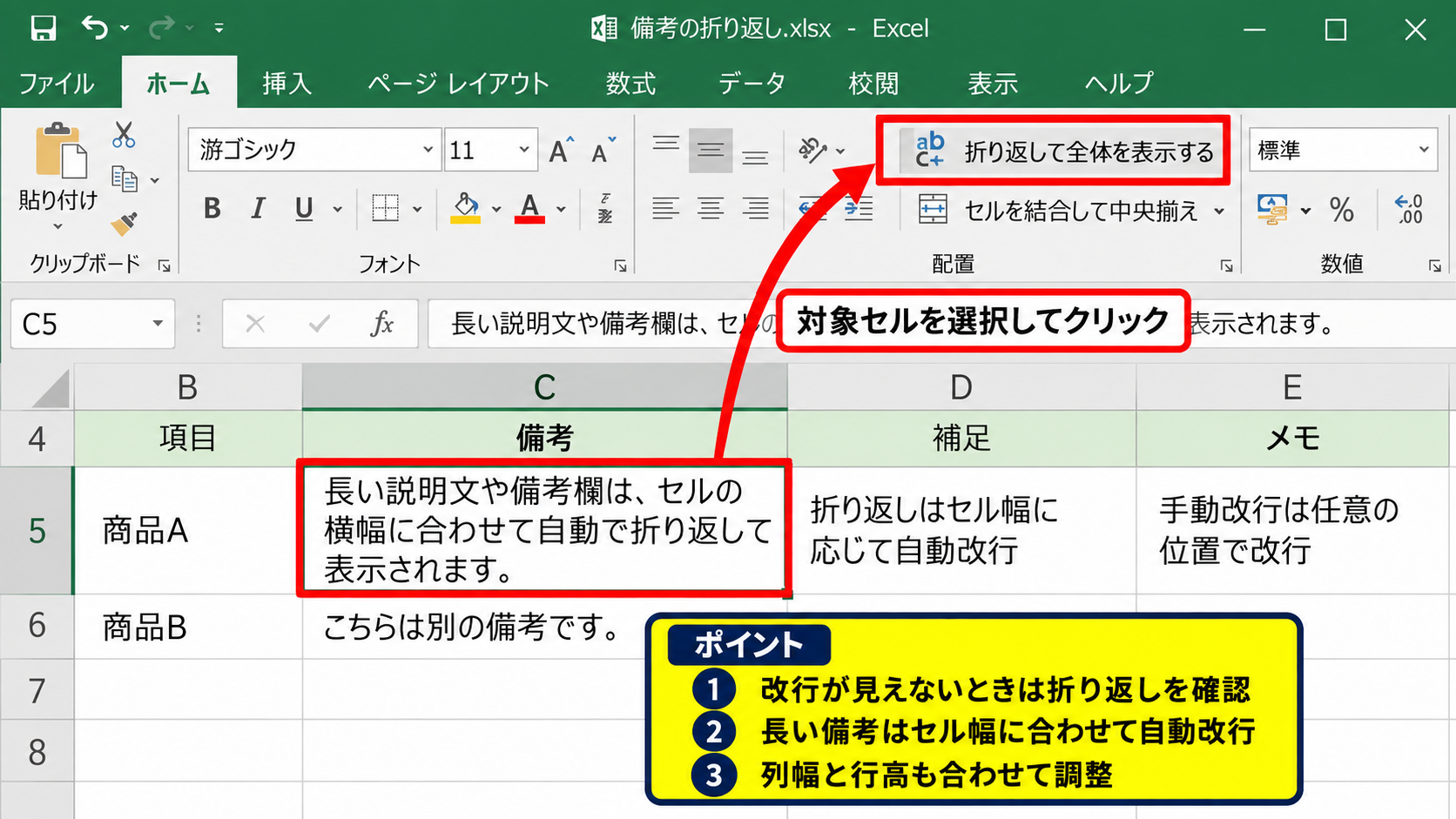
Task: Increase the cell indent
Action: point(859,208)
